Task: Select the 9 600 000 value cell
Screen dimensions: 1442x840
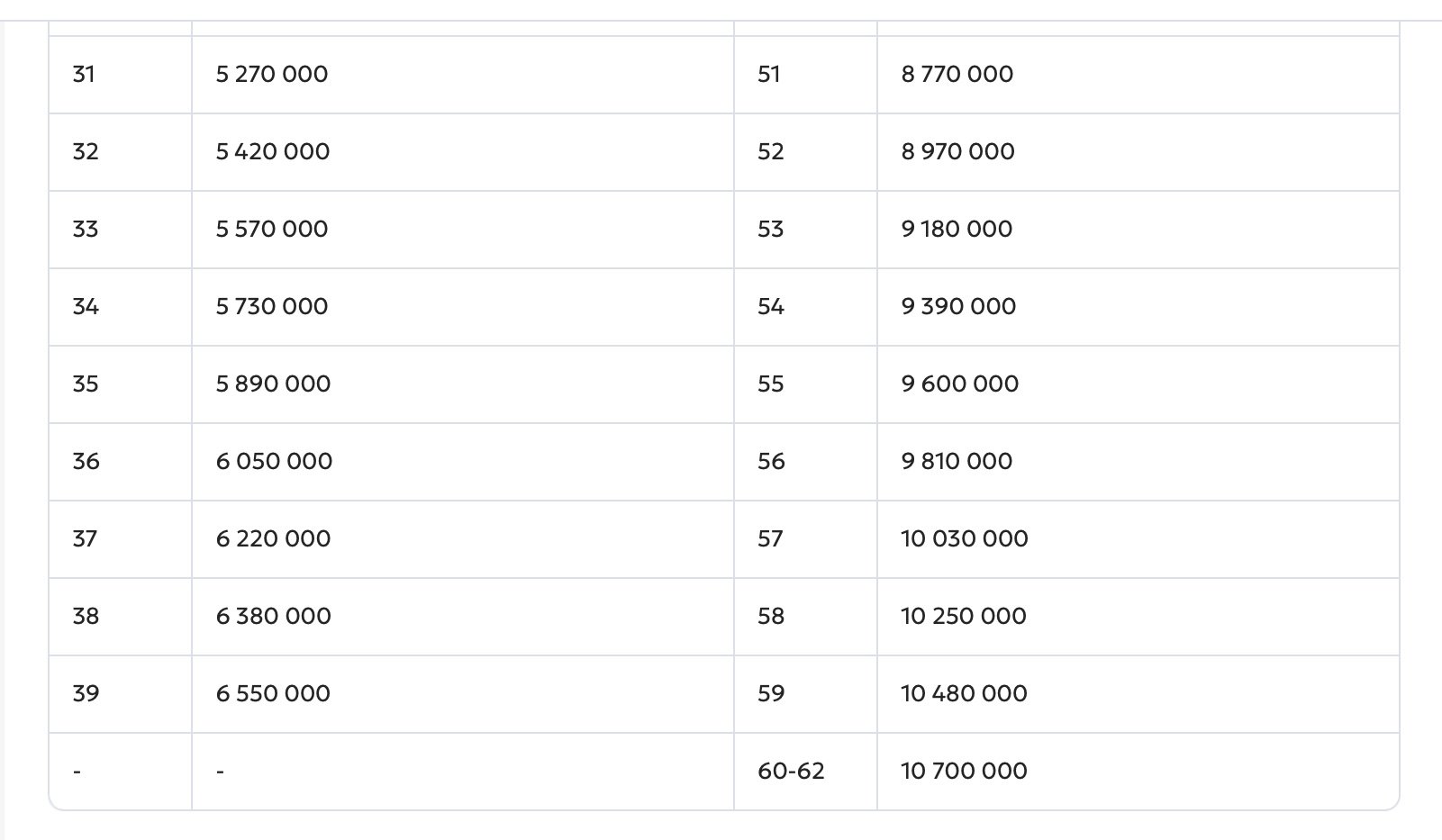Action: [960, 384]
